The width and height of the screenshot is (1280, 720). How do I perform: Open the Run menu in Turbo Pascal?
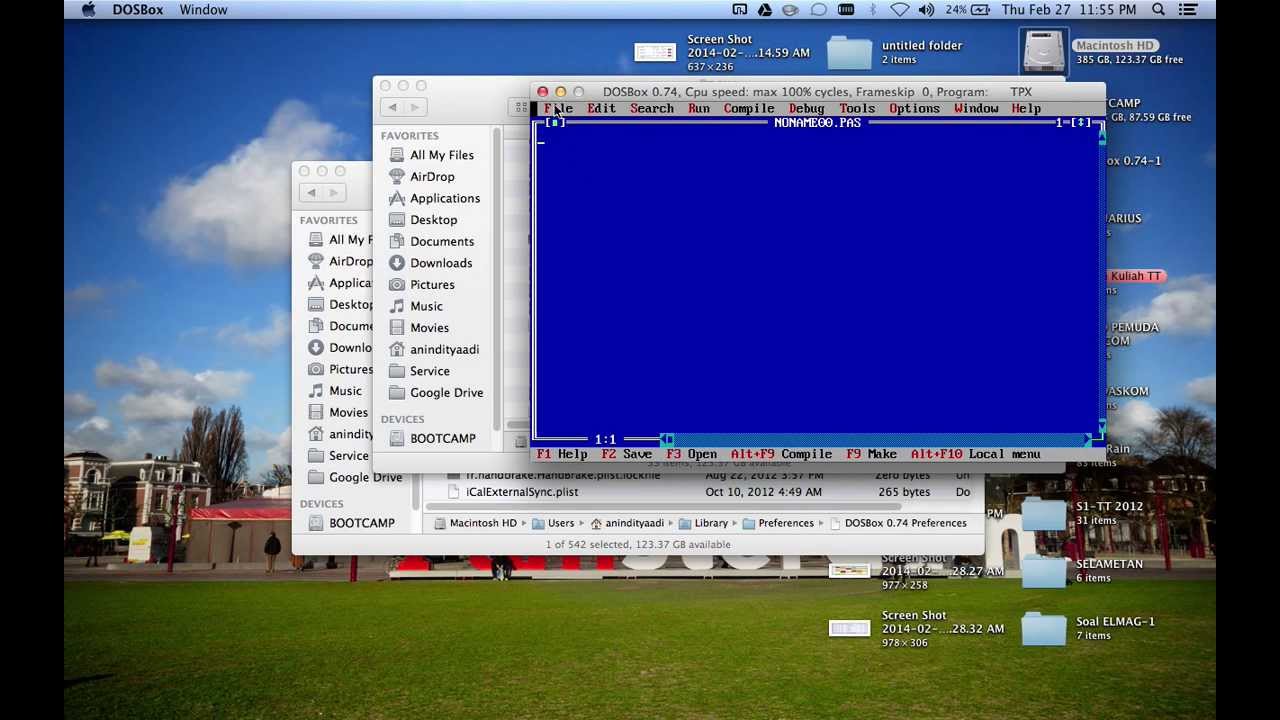(x=699, y=108)
